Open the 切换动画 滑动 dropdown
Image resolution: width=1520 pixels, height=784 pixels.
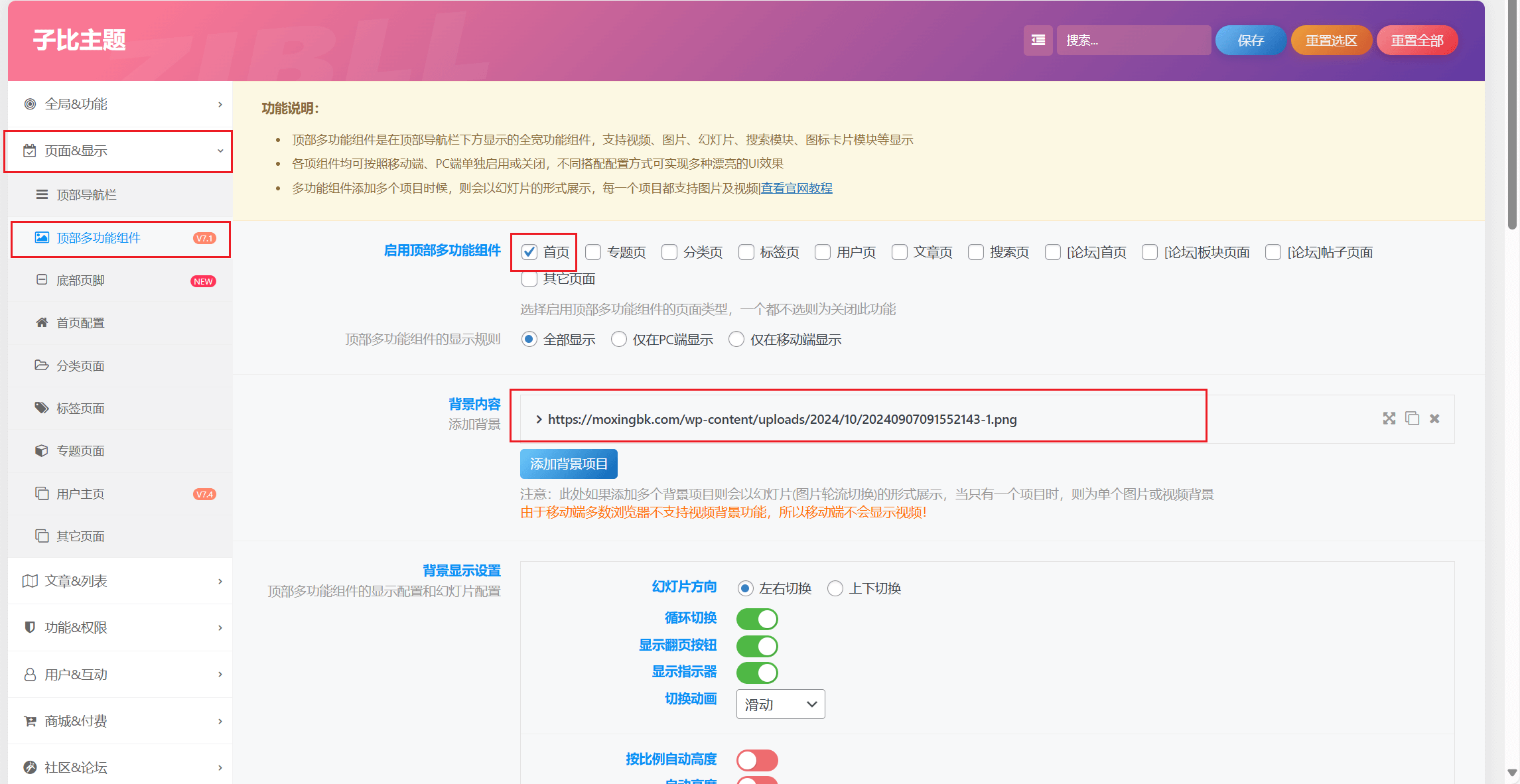(x=781, y=704)
